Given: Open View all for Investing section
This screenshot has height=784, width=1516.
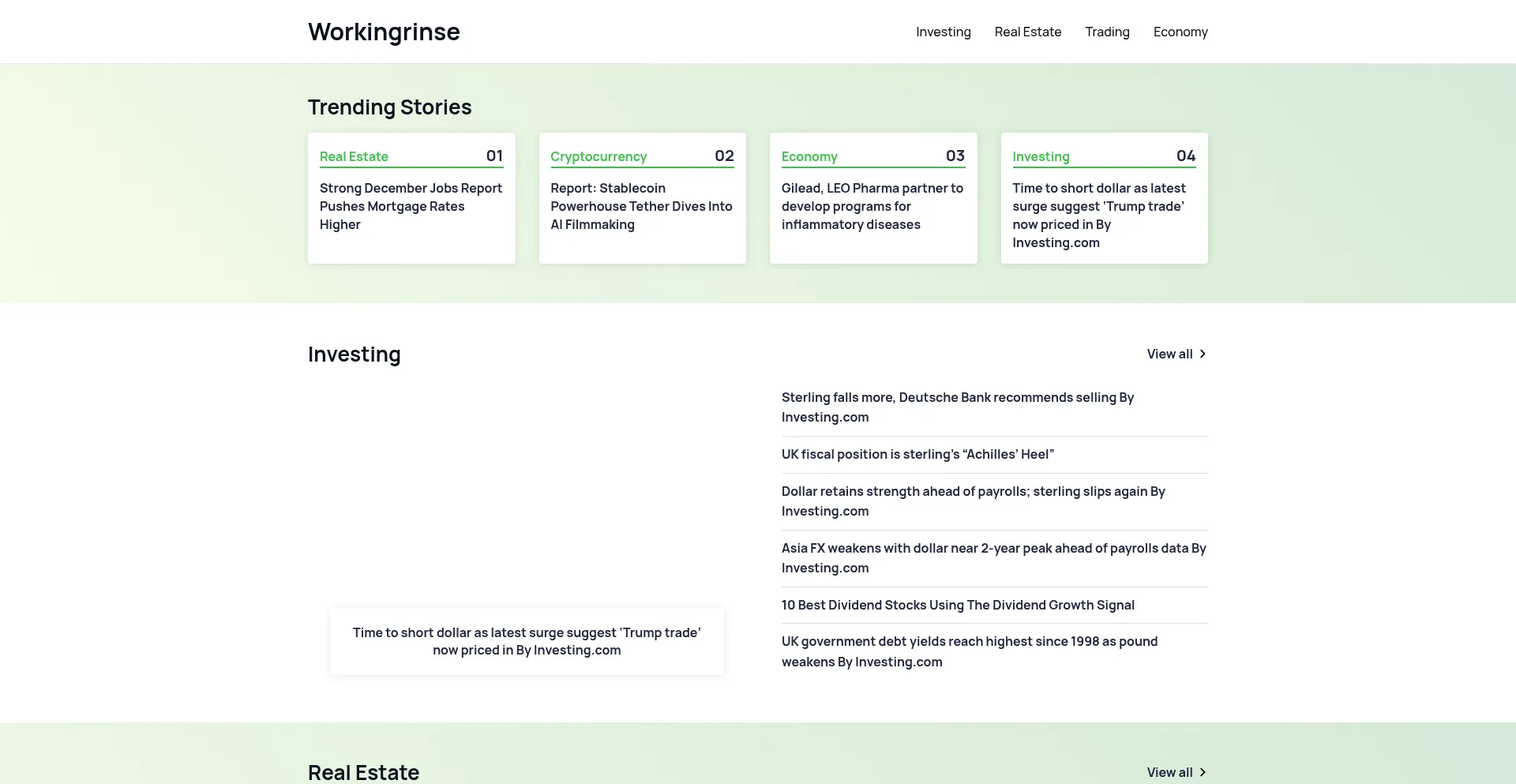Looking at the screenshot, I should (x=1169, y=354).
